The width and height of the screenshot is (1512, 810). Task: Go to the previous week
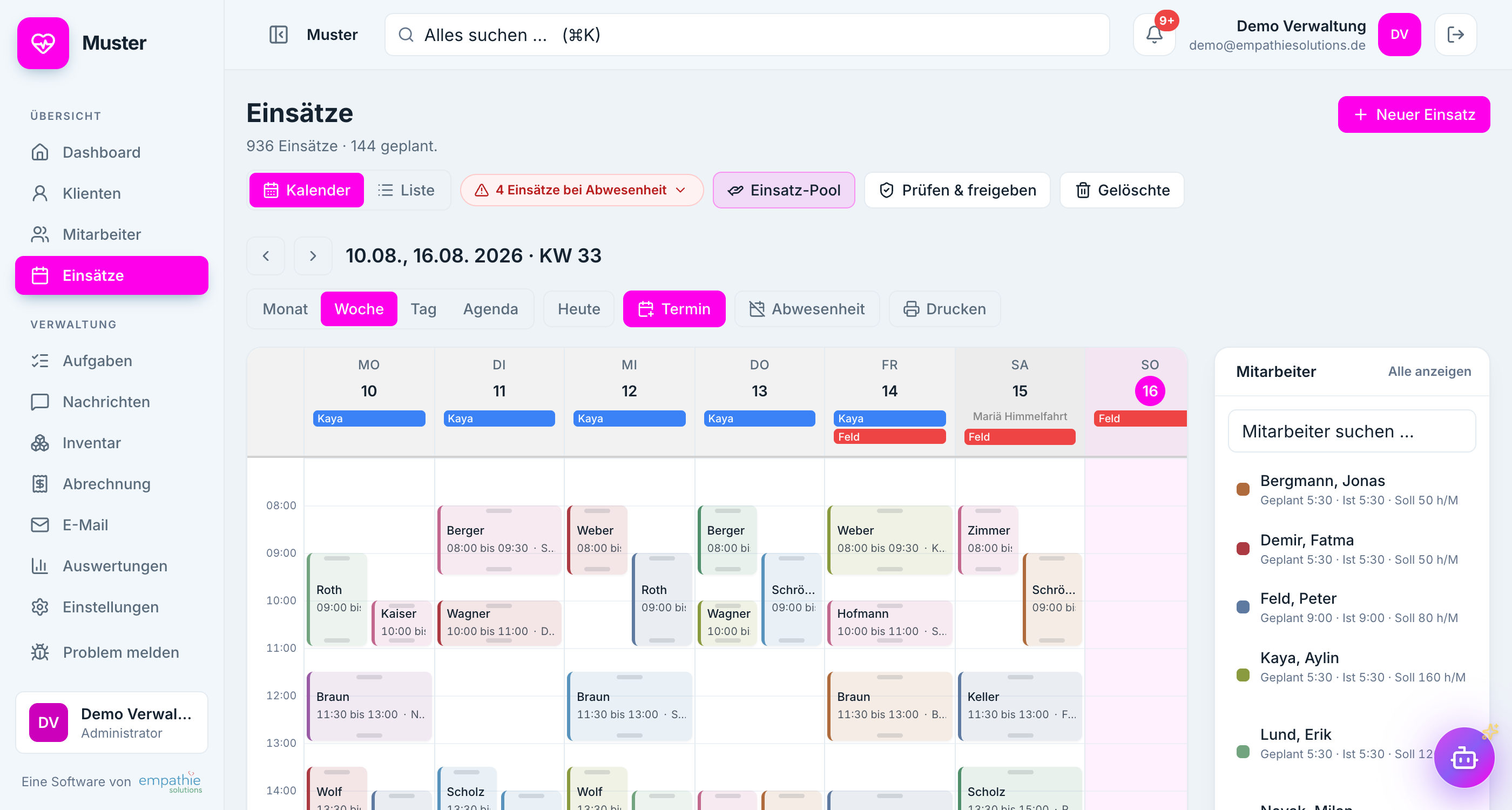coord(266,256)
